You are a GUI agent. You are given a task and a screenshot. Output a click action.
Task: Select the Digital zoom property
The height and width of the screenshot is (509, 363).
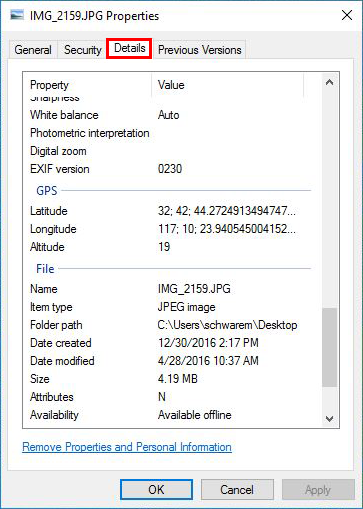[58, 151]
